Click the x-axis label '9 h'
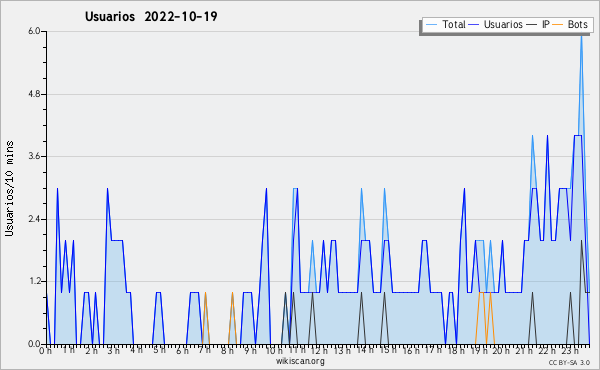600x370 pixels. pyautogui.click(x=250, y=350)
